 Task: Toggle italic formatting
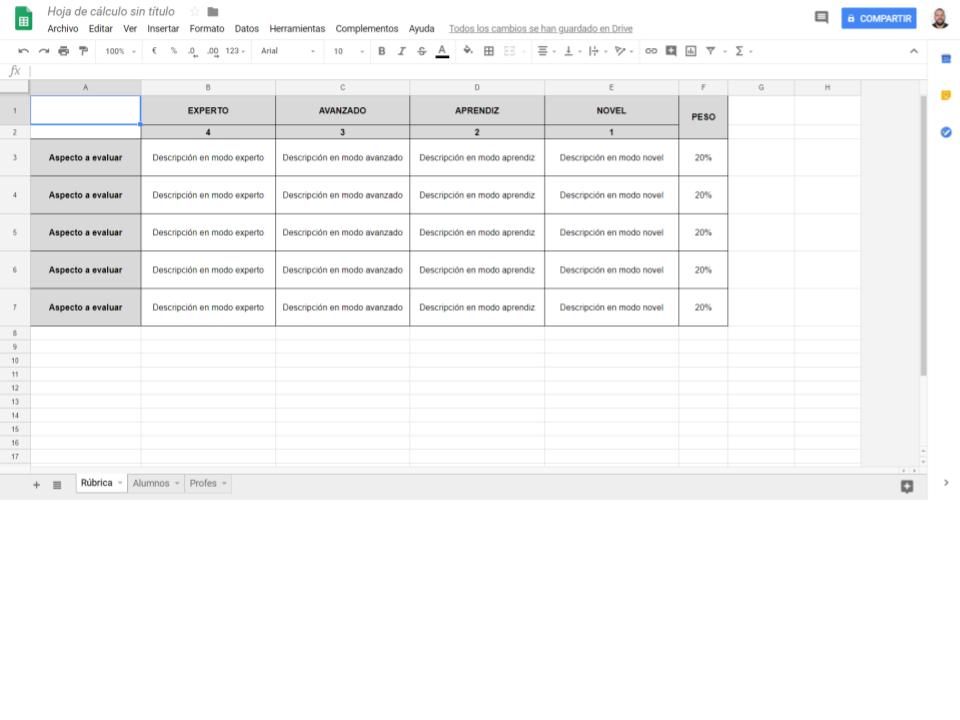coord(401,51)
